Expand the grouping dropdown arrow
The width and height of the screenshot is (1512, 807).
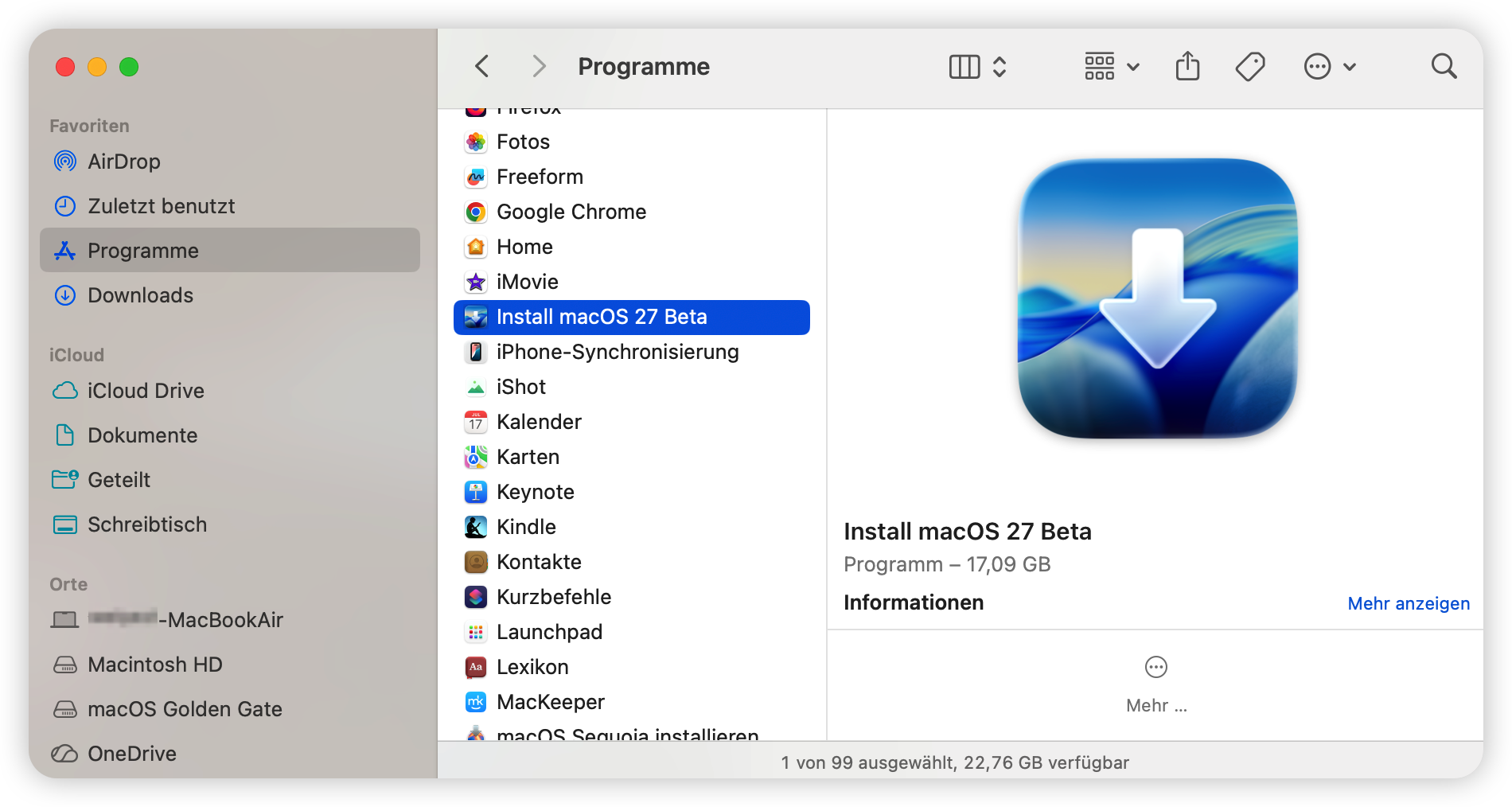(x=1133, y=68)
